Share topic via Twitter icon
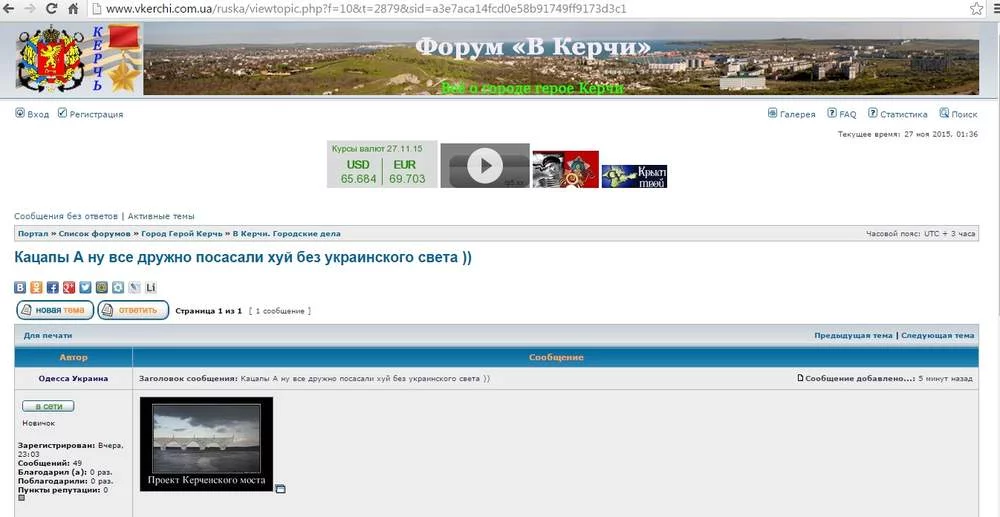Screen dimensions: 1000x517 (85, 288)
